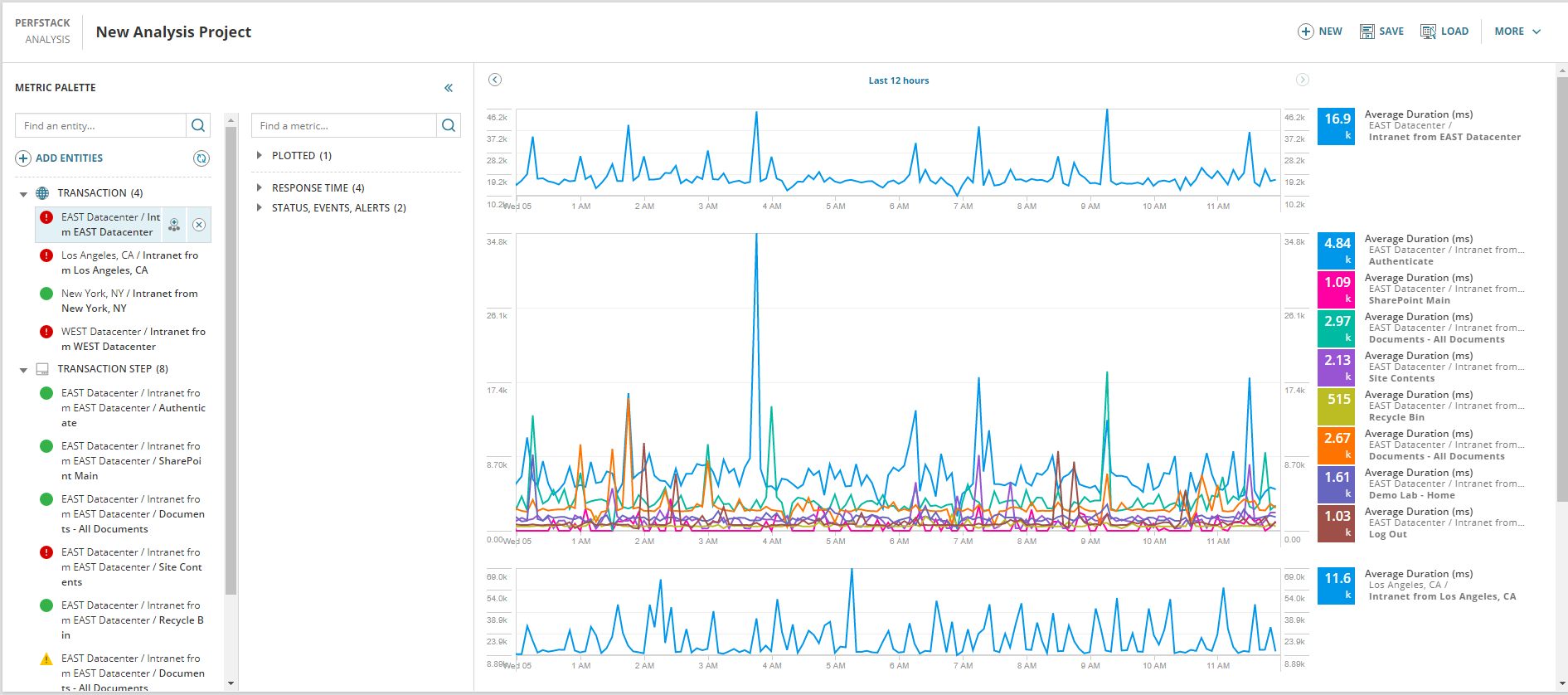Go to previous time range arrow
Image resolution: width=1568 pixels, height=695 pixels.
click(x=495, y=80)
